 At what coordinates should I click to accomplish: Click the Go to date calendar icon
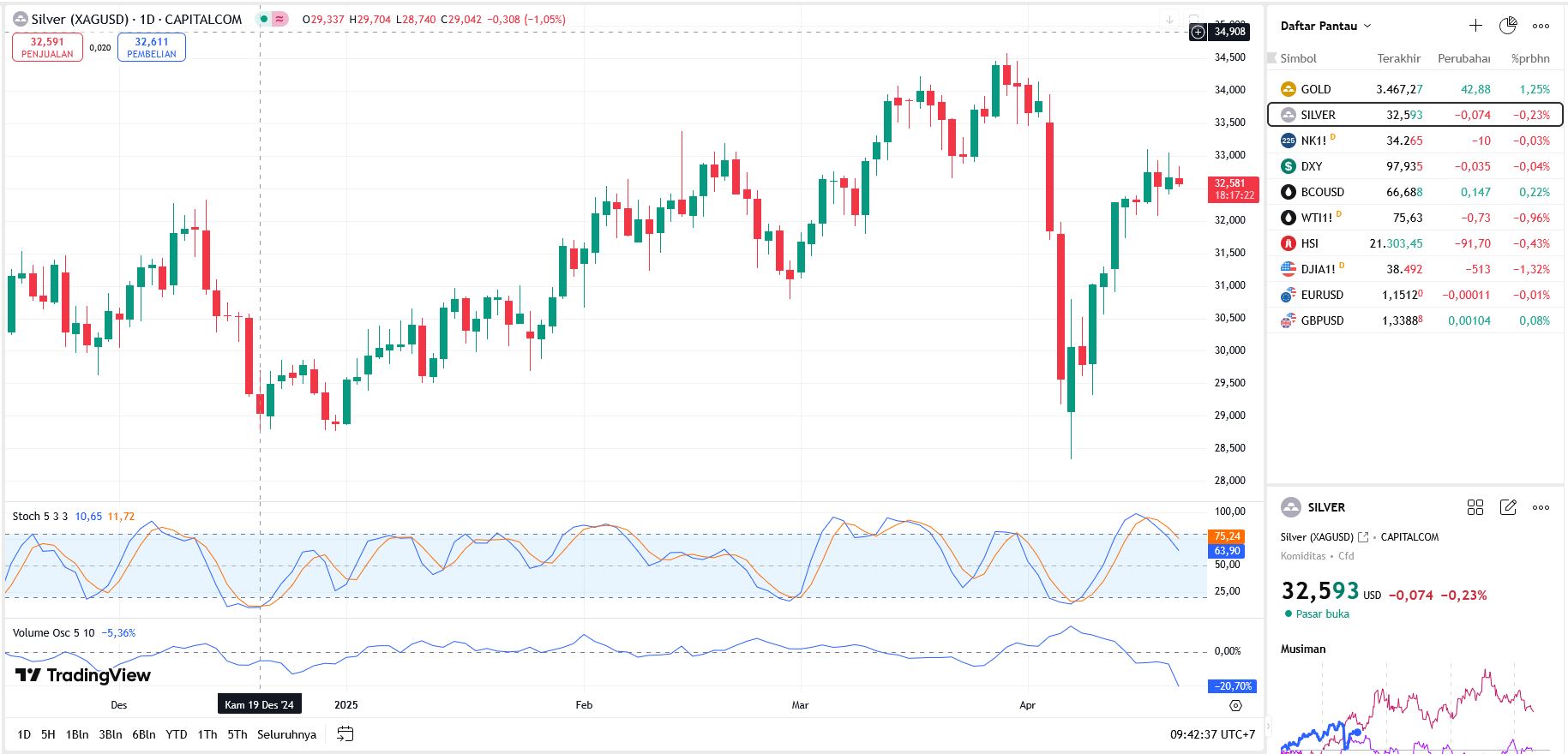(x=345, y=734)
